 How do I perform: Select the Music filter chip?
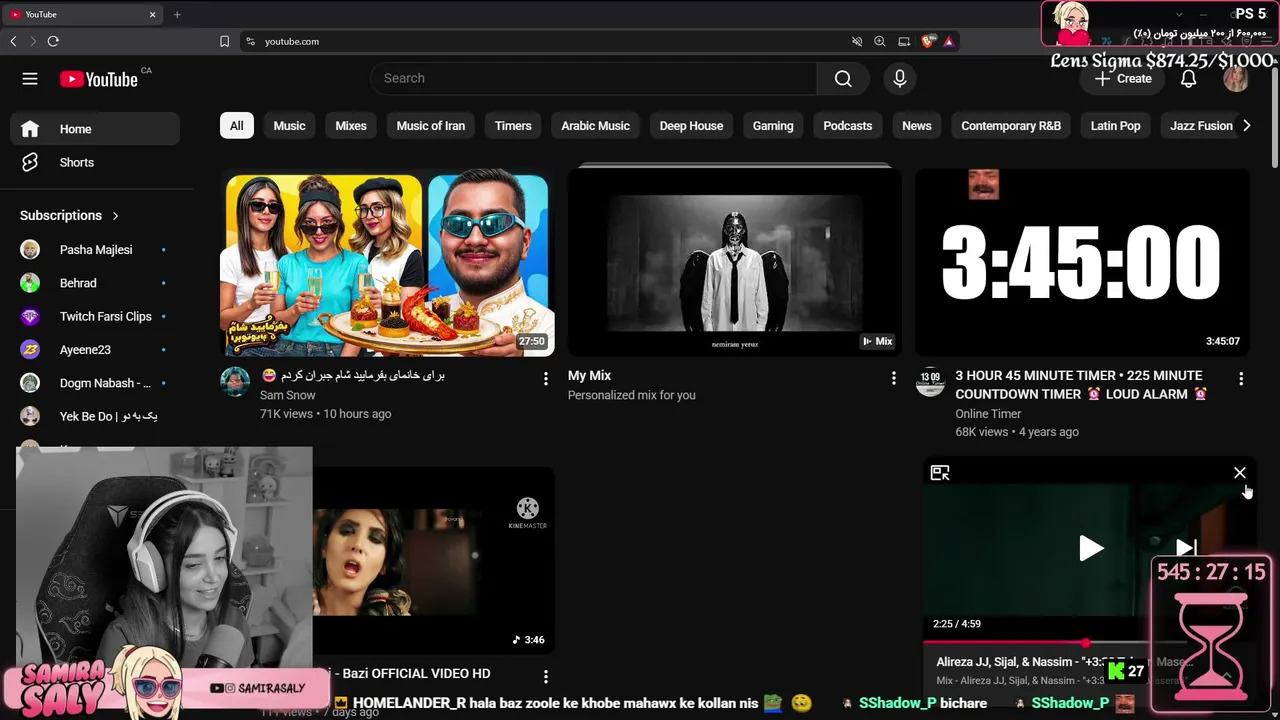coord(289,126)
